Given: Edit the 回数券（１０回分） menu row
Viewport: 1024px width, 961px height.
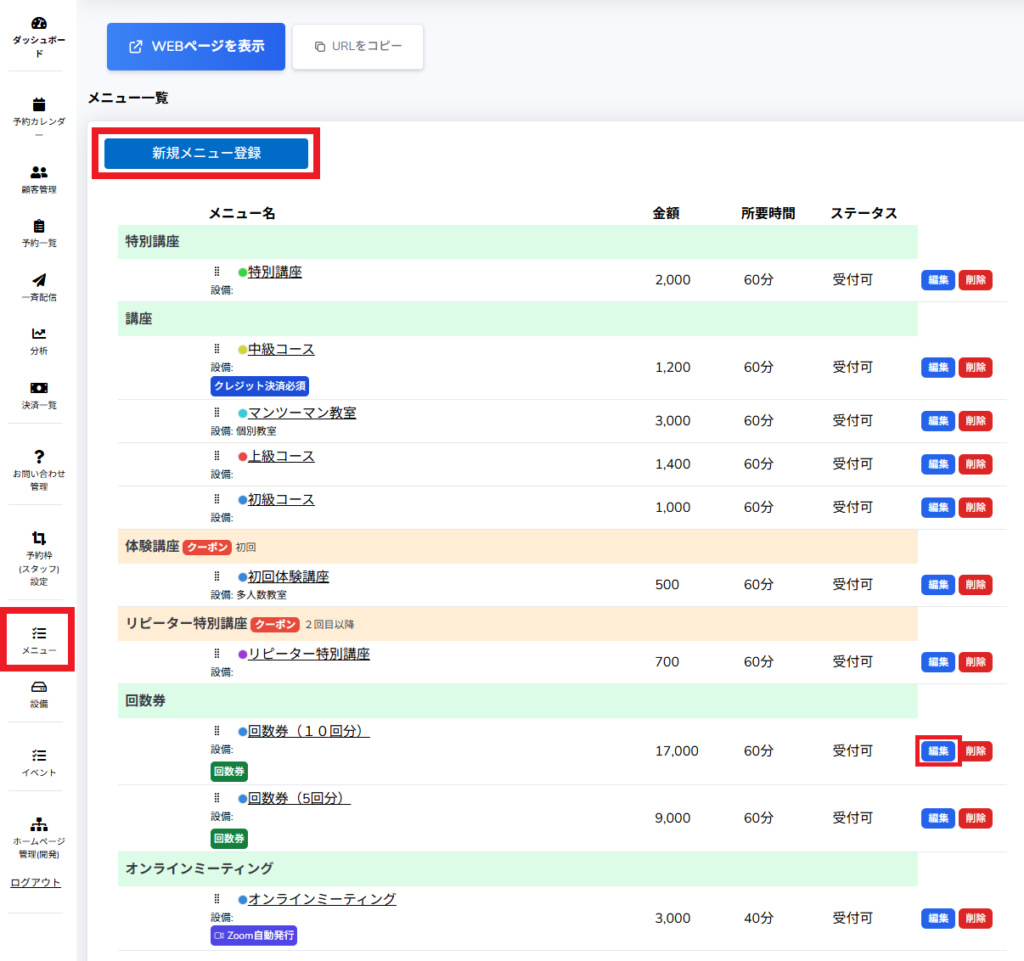Looking at the screenshot, I should (x=938, y=751).
